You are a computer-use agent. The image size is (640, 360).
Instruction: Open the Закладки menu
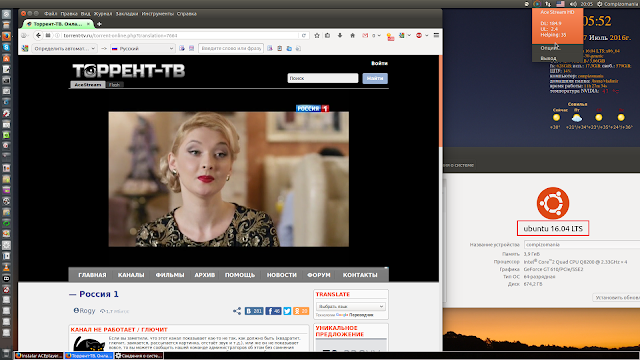[x=127, y=13]
